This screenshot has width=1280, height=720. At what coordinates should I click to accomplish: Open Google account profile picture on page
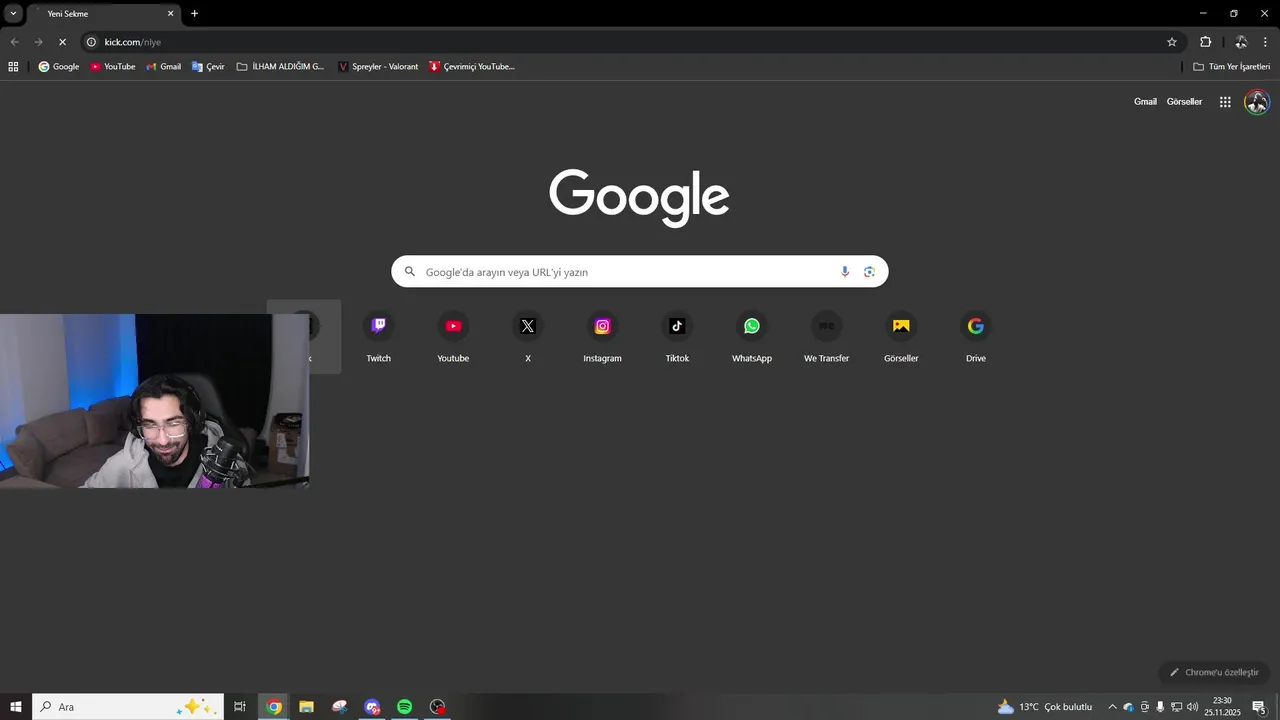pyautogui.click(x=1257, y=102)
